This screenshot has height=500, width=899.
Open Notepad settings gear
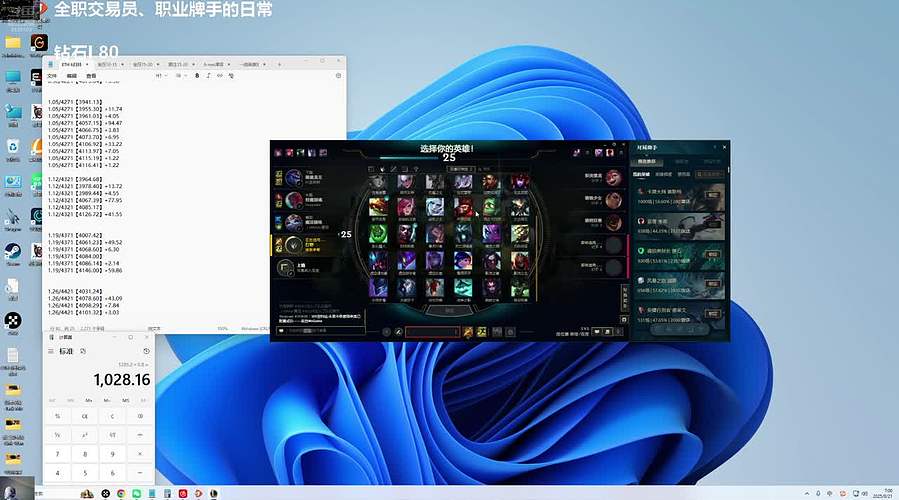click(x=338, y=76)
